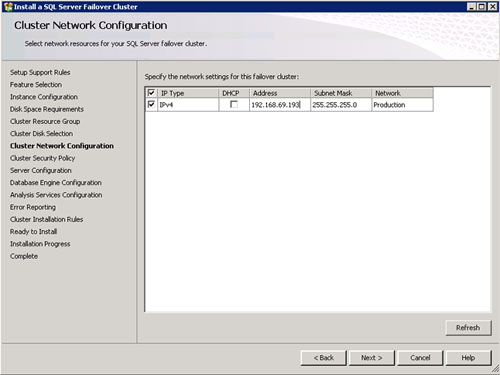Viewport: 500px width, 375px height.
Task: Open Help for this setup page
Action: [468, 358]
